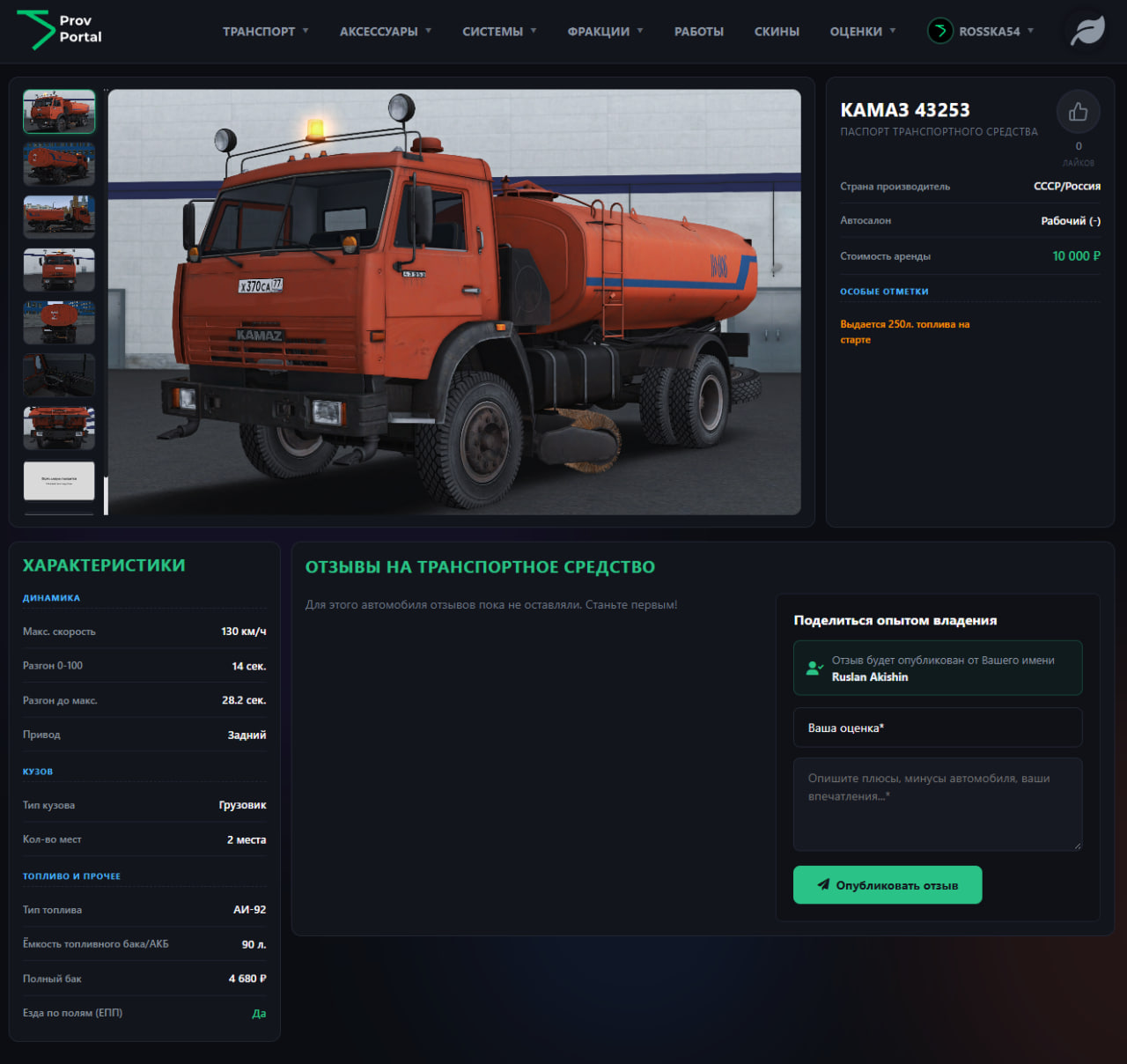Click the 4 680 ₽ full tank price
The image size is (1127, 1064).
pos(247,979)
